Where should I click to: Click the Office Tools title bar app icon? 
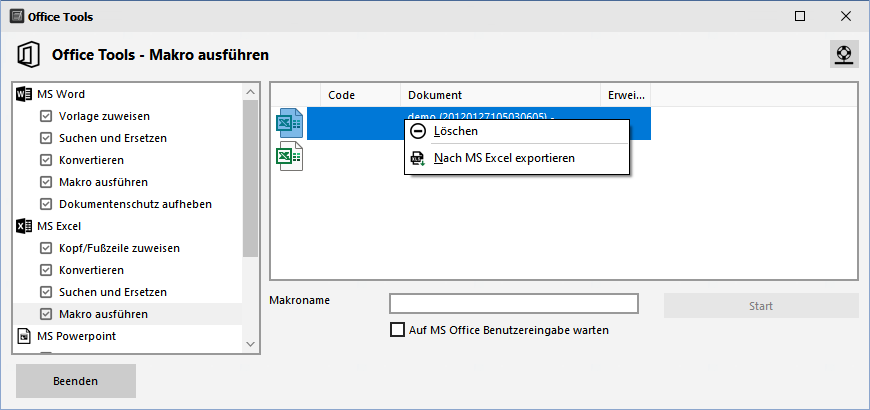click(x=17, y=17)
